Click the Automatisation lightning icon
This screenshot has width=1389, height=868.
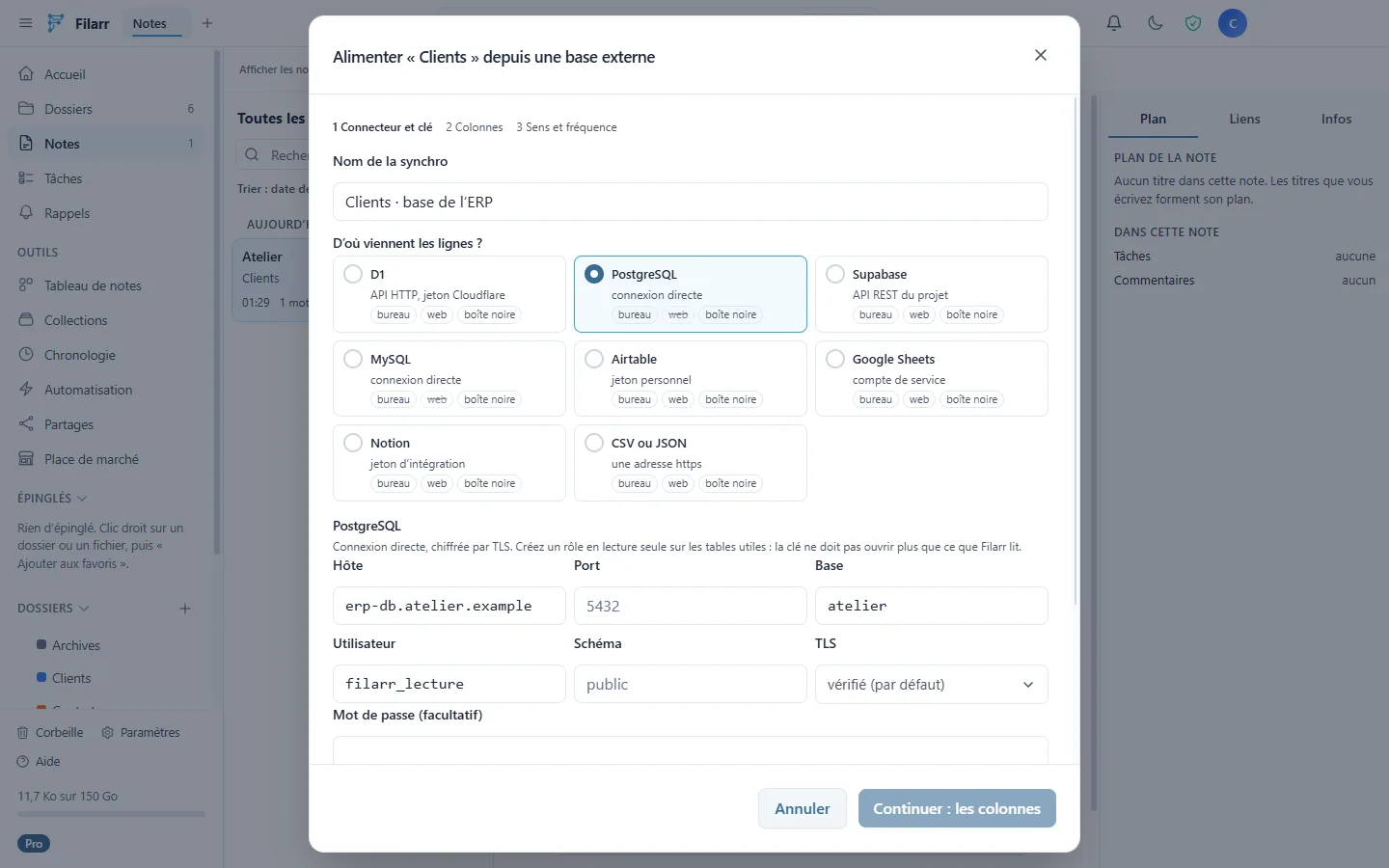26,390
